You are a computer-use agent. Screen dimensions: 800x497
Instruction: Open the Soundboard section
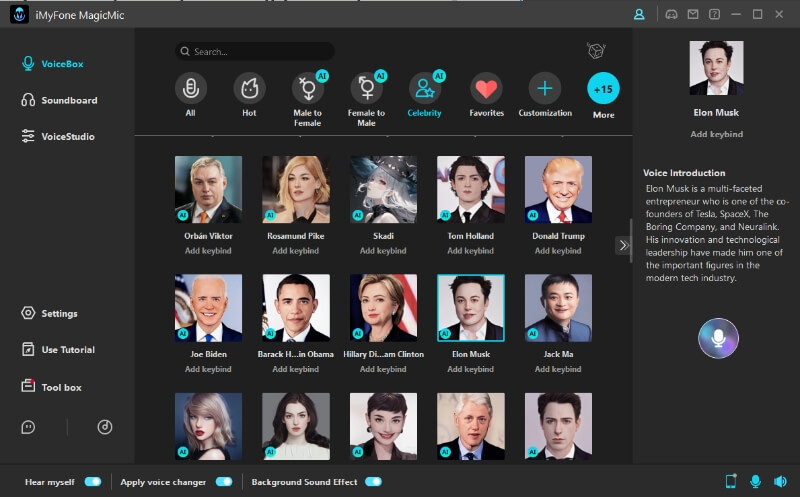(x=59, y=100)
